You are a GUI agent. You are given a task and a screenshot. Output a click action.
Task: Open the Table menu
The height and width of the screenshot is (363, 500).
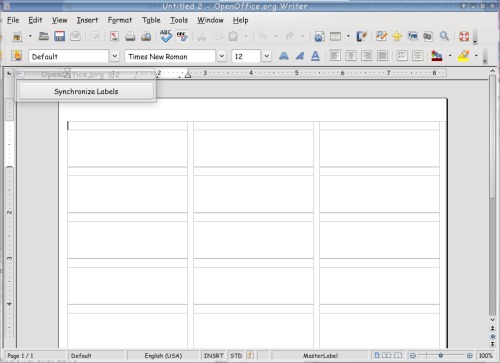pos(151,20)
